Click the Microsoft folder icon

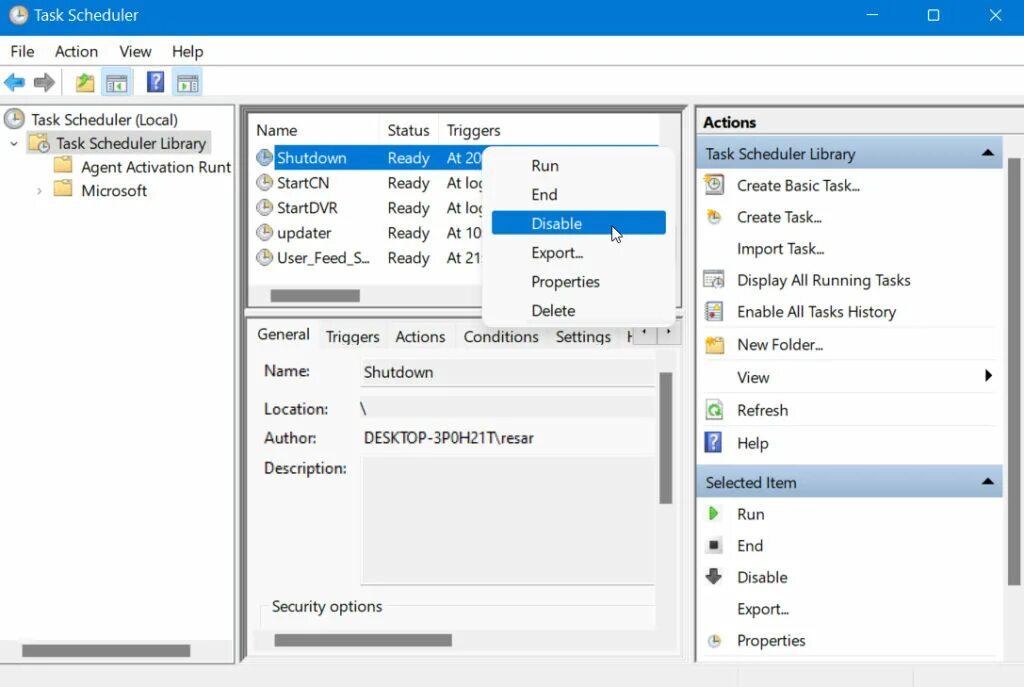pos(63,189)
